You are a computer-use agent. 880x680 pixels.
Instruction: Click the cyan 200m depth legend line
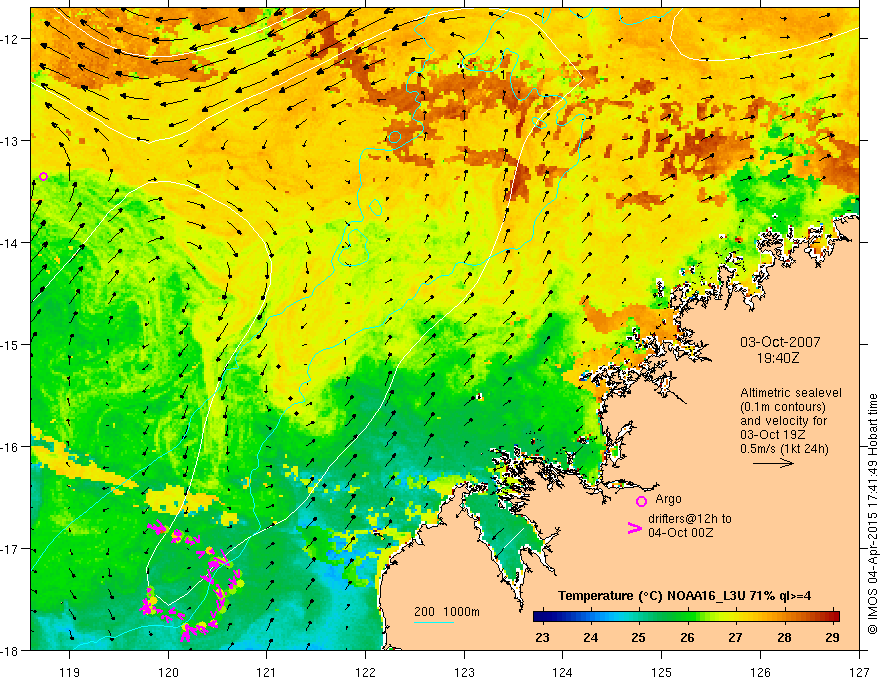pyautogui.click(x=434, y=622)
